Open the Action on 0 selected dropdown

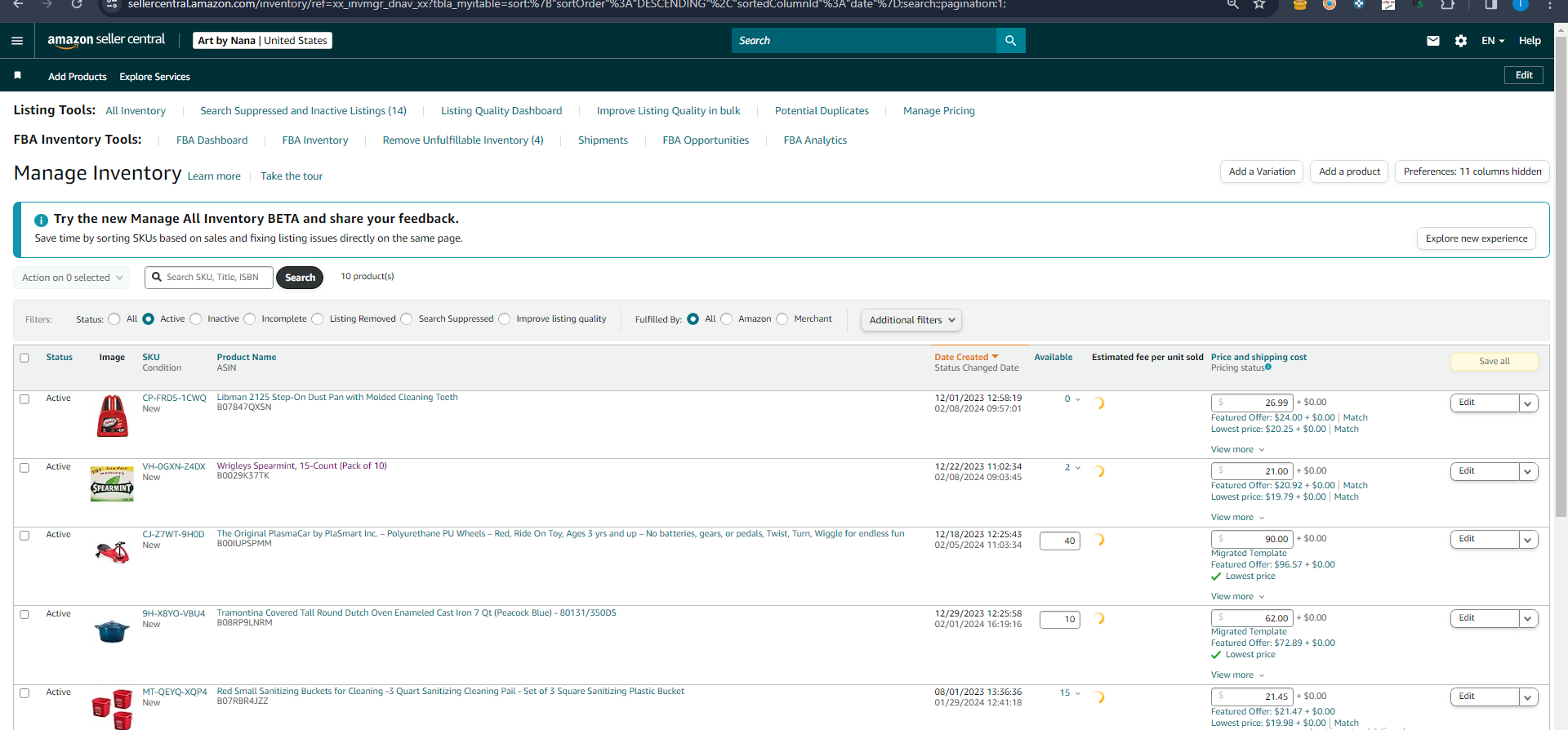coord(72,278)
